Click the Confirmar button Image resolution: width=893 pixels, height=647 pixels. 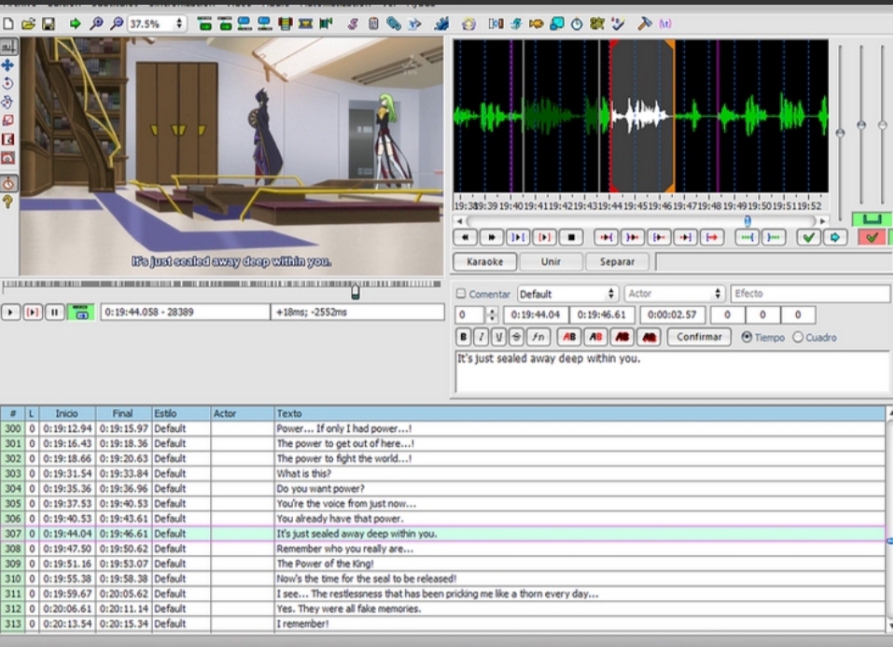(x=698, y=337)
